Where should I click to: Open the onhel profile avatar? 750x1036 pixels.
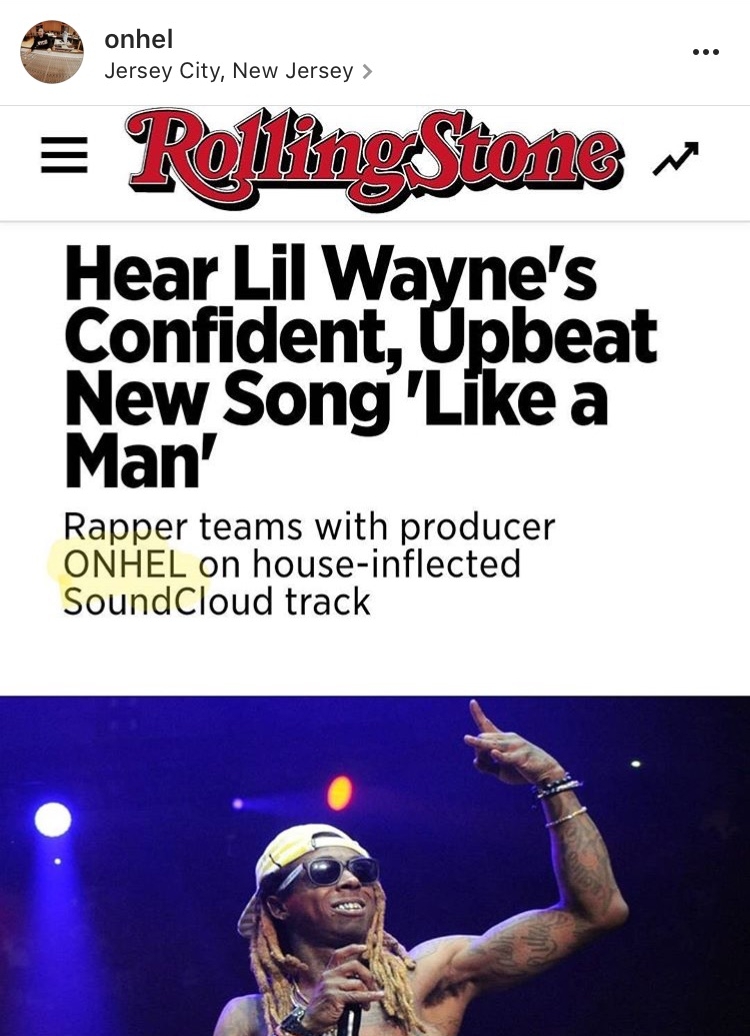(x=52, y=52)
